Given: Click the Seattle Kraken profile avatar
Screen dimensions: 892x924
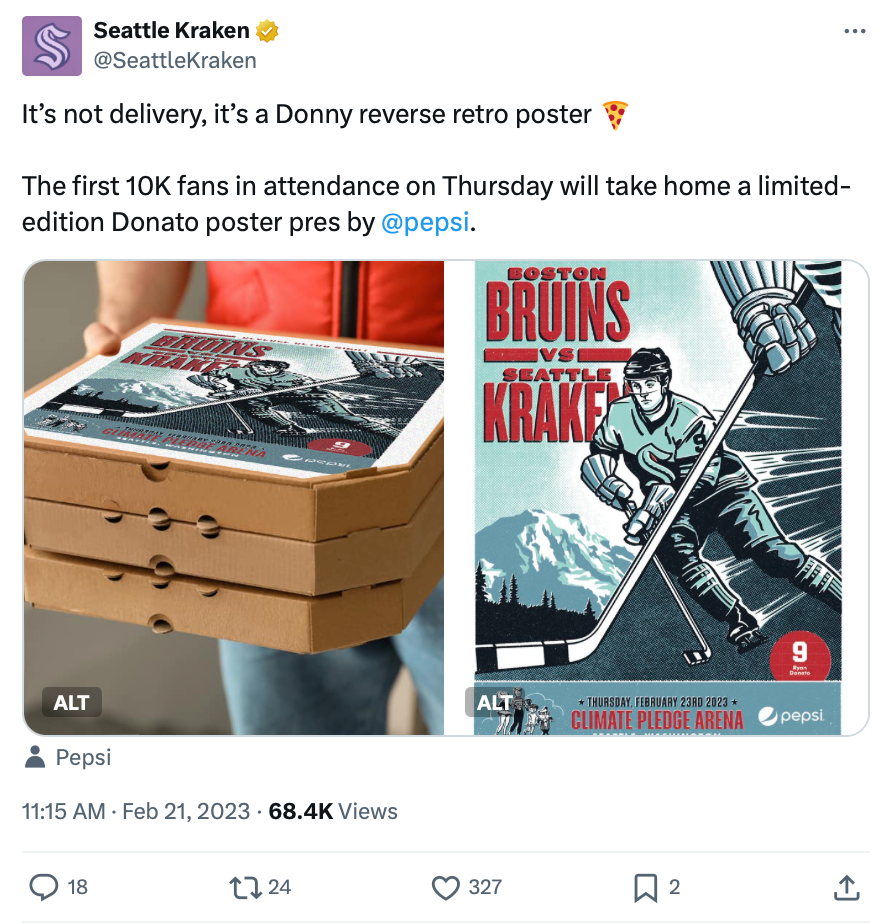Looking at the screenshot, I should 52,46.
